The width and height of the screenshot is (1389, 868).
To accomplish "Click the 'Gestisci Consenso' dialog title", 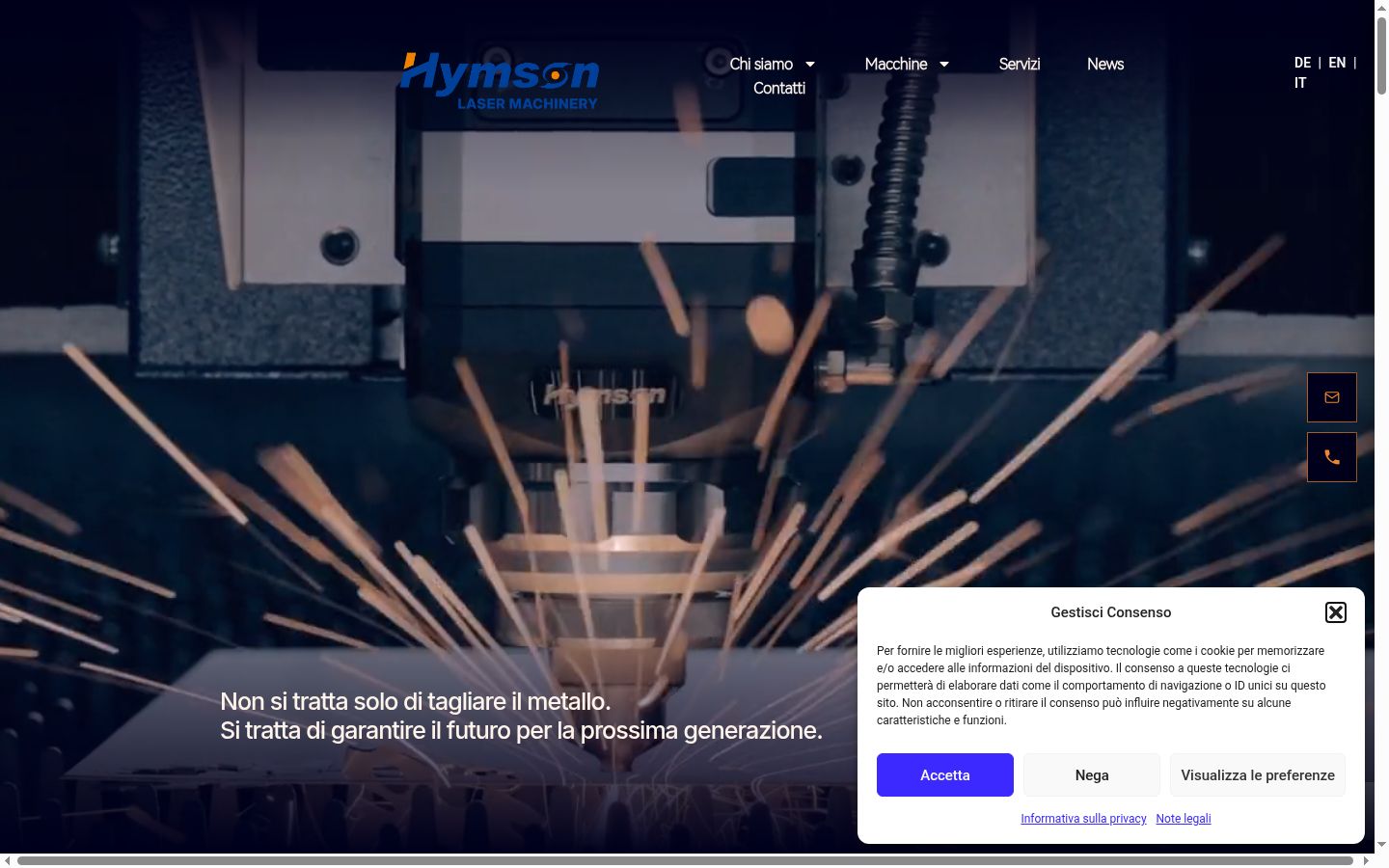I will tap(1111, 612).
